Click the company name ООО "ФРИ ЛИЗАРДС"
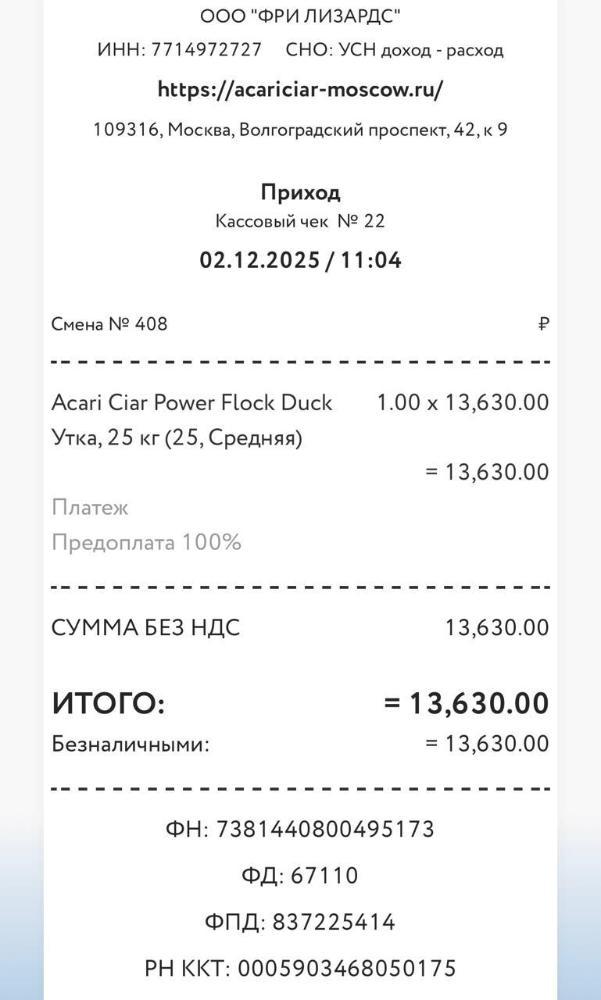The image size is (601, 1000). (301, 16)
